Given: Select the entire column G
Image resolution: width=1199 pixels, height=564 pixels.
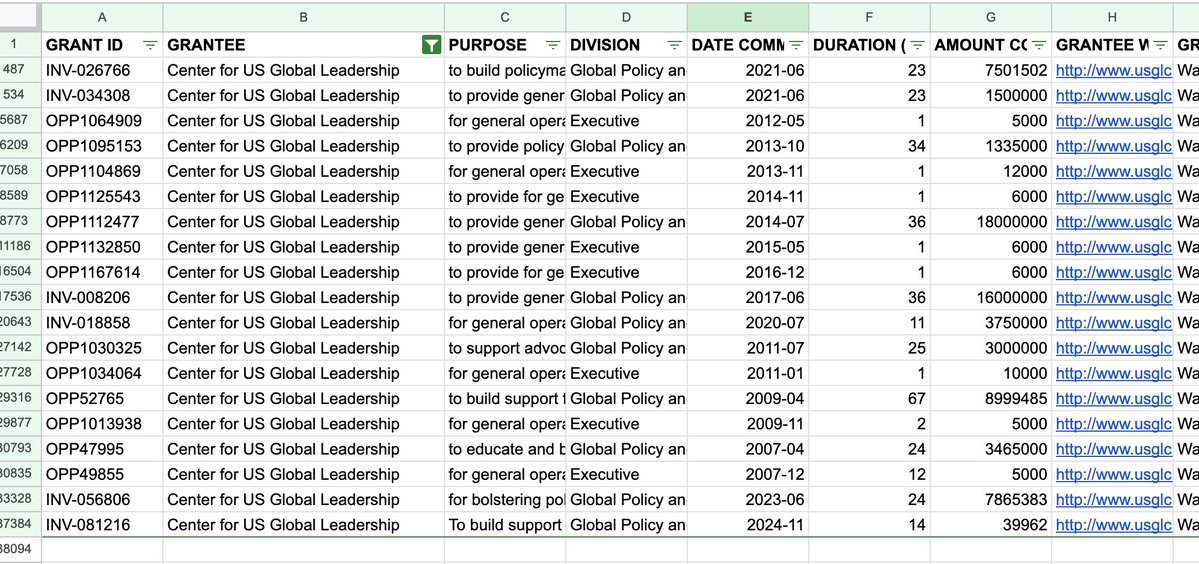Looking at the screenshot, I should tap(990, 17).
